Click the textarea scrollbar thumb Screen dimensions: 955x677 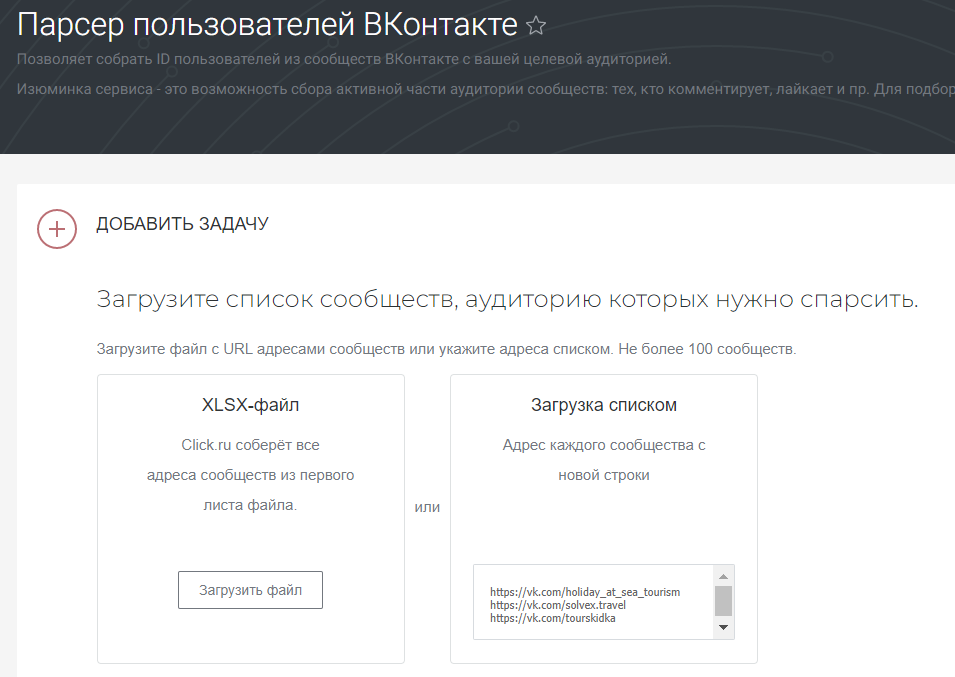pos(723,602)
